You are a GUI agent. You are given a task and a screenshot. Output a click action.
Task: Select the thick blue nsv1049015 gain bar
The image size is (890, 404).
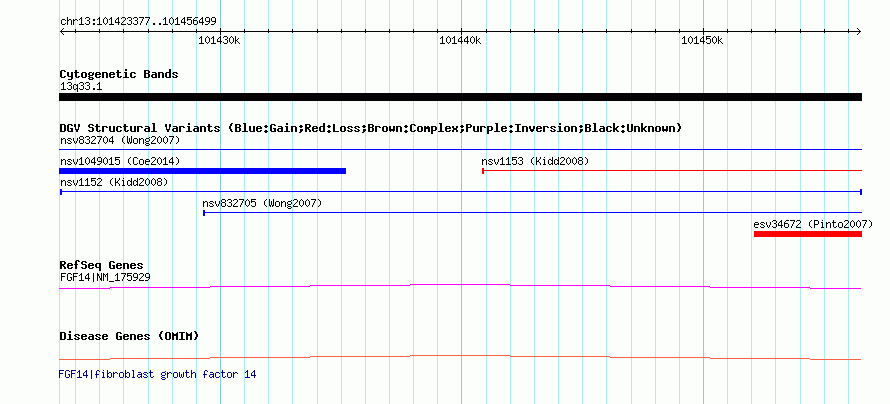coord(203,171)
